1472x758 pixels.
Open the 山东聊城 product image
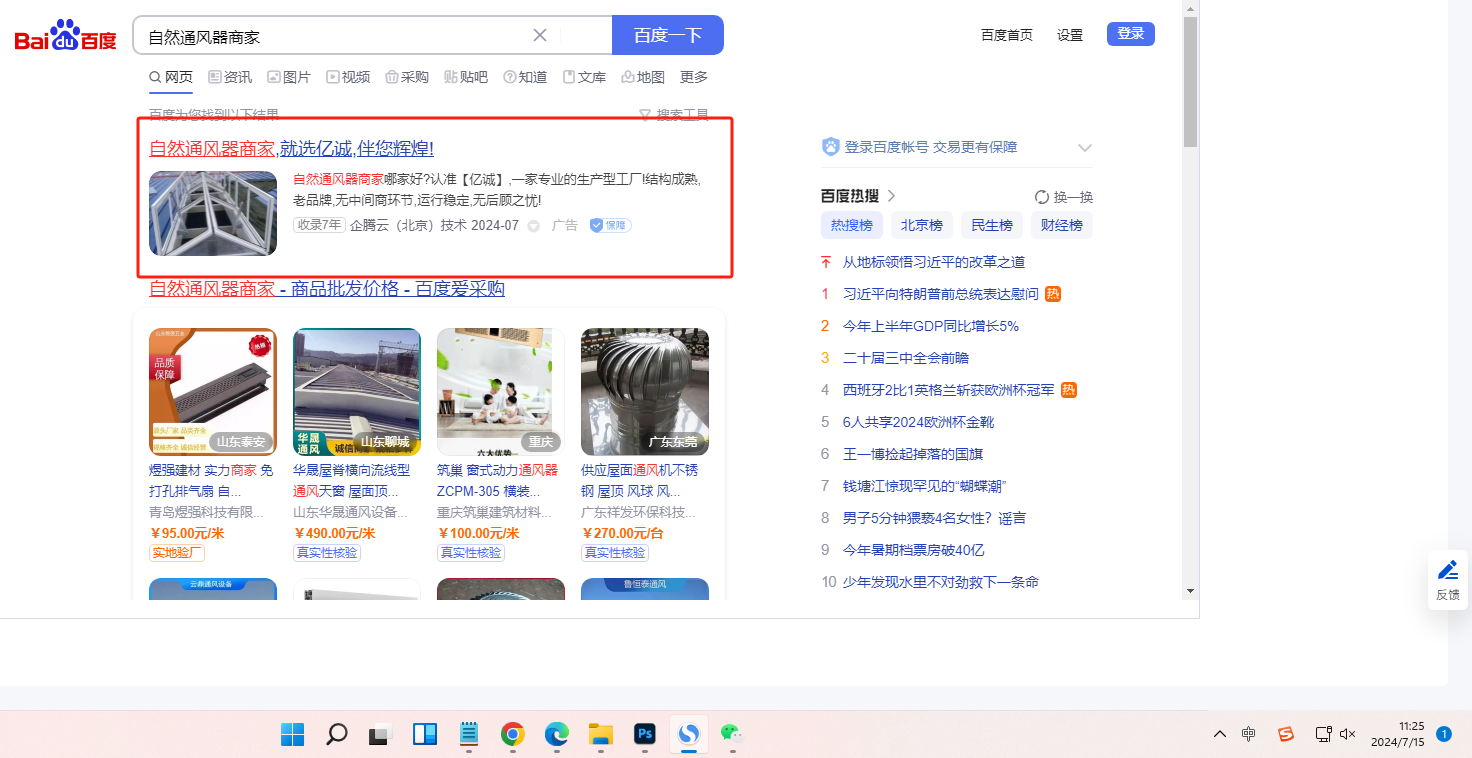(x=357, y=392)
